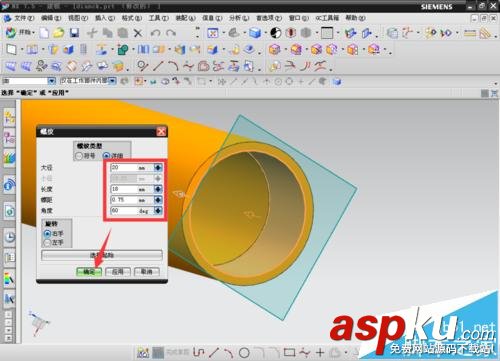Click the New file icon
500x361 pixels.
tap(44, 33)
